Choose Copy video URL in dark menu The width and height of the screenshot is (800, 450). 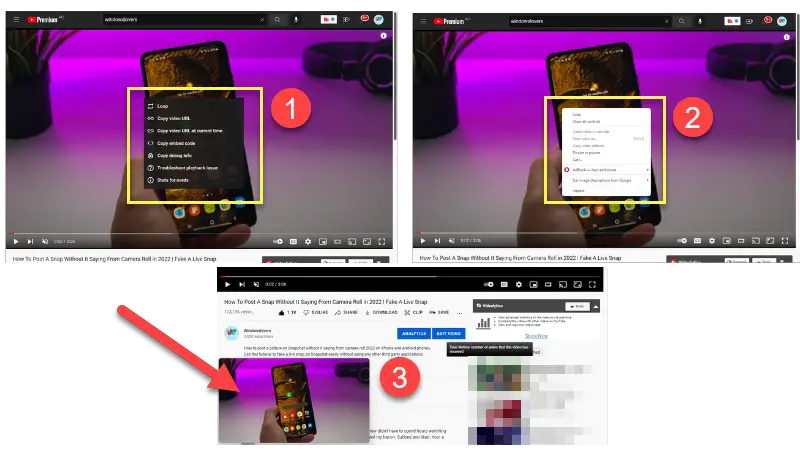tap(194, 118)
